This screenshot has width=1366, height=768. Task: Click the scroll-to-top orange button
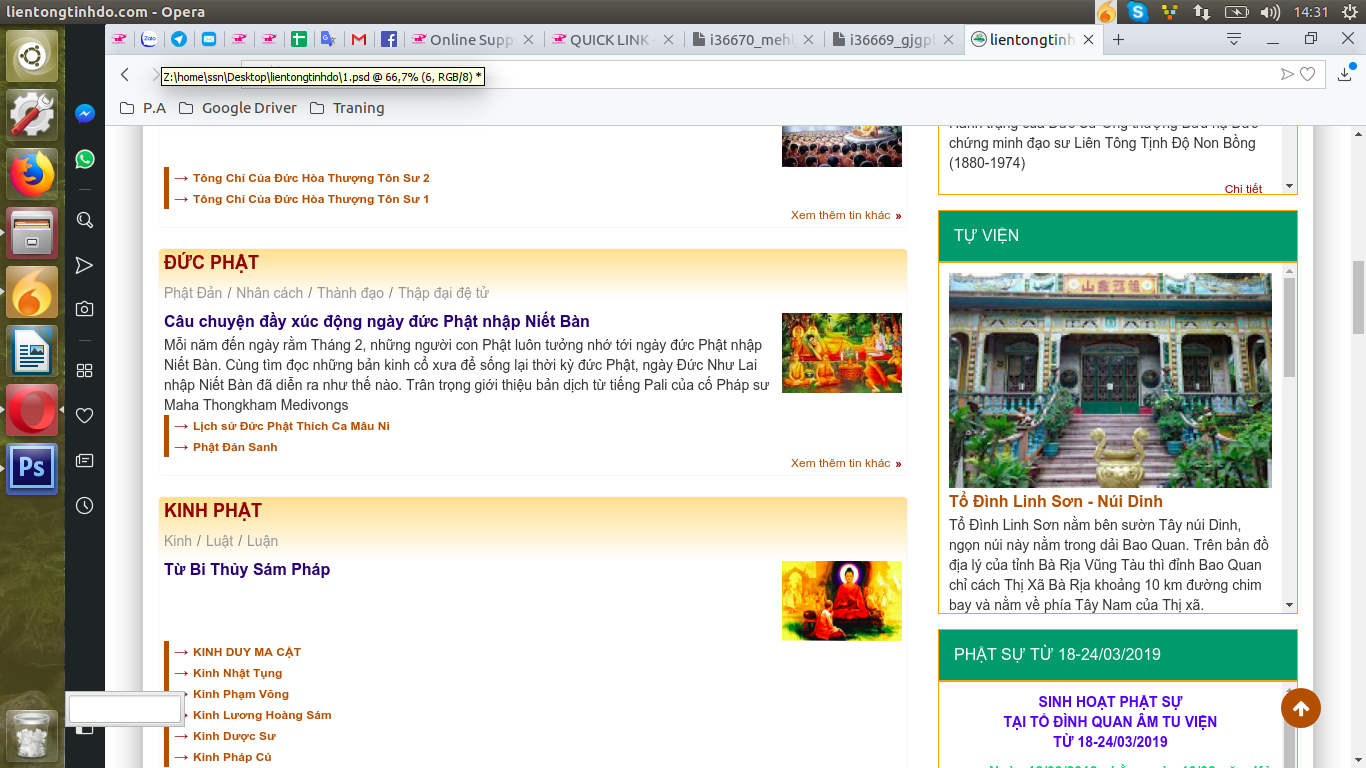click(1301, 708)
